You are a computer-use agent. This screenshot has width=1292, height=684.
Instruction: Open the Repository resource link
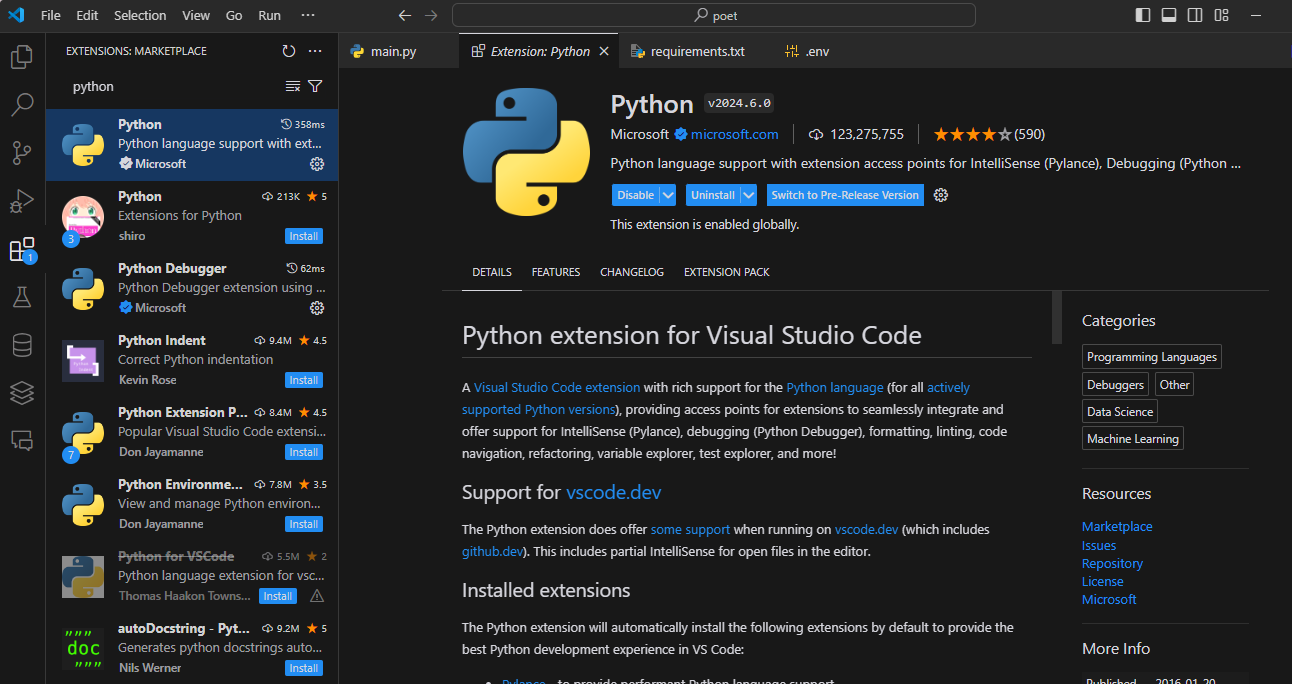coord(1112,563)
